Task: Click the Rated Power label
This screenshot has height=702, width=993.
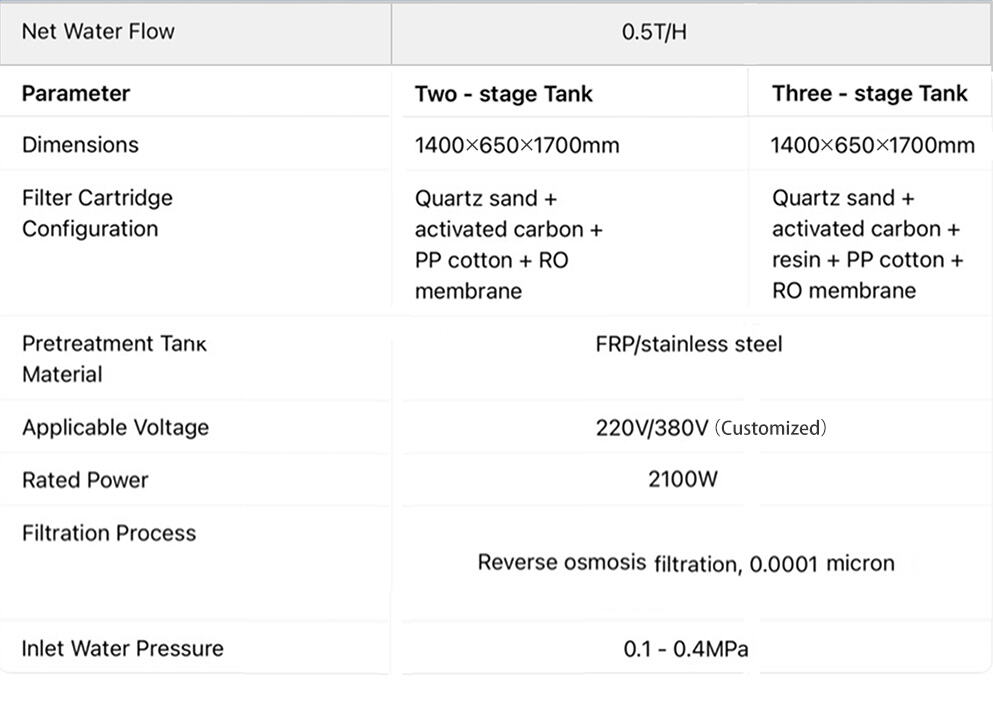Action: [85, 480]
